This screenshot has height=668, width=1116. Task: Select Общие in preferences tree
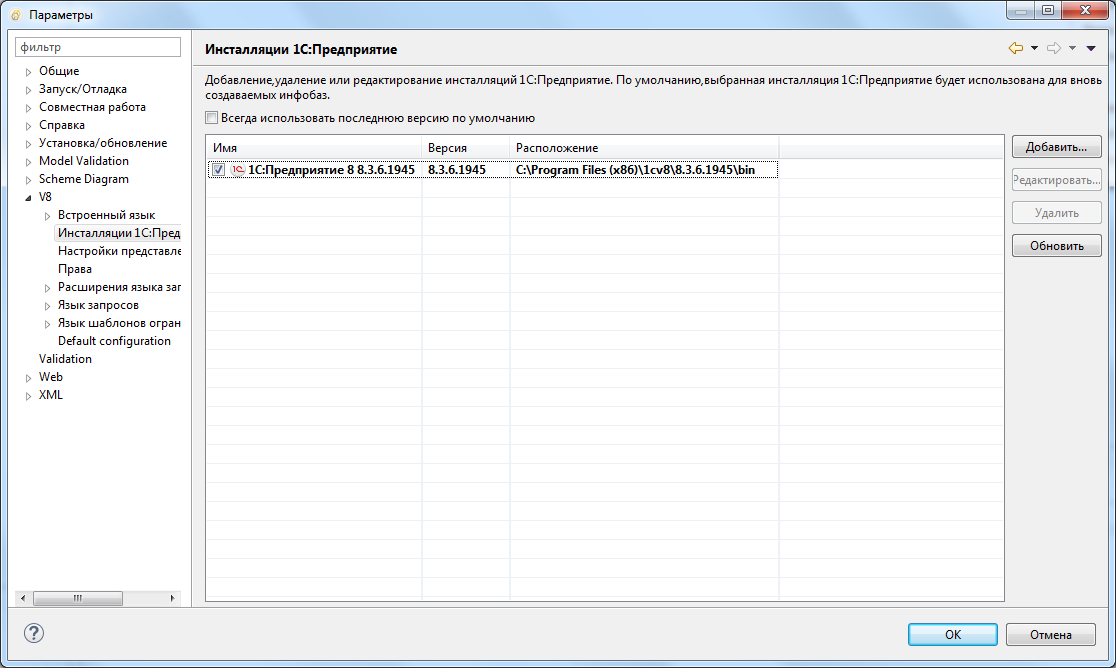tap(59, 71)
